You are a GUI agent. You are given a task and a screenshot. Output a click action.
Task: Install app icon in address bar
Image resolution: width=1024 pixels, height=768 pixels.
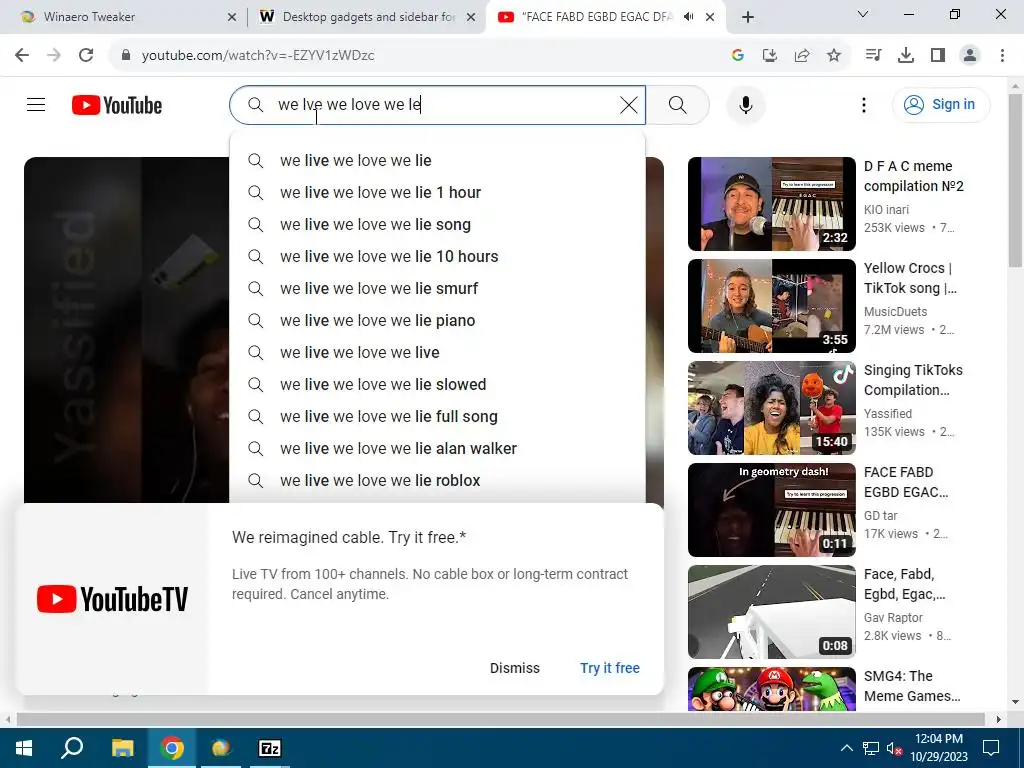pyautogui.click(x=770, y=55)
